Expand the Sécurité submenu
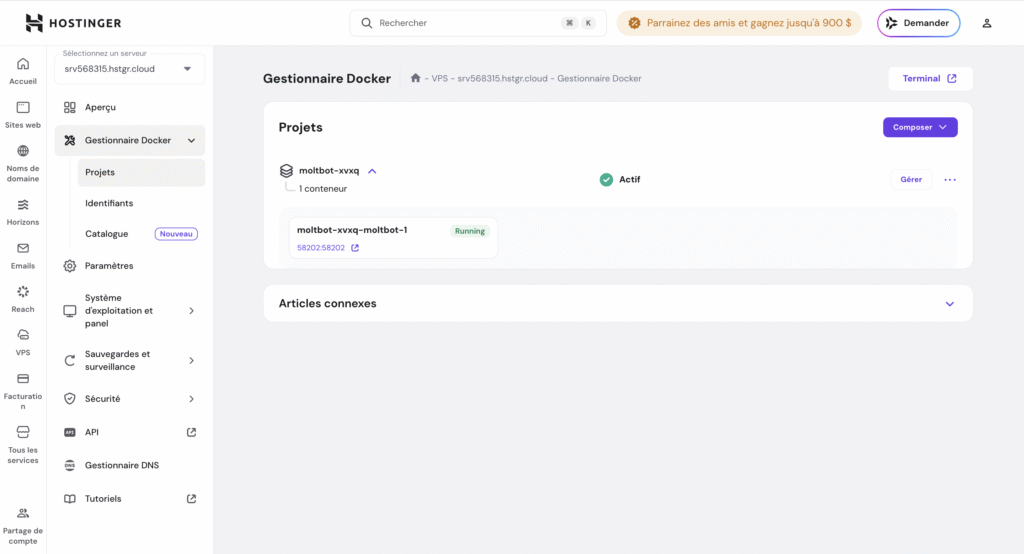 click(x=191, y=399)
